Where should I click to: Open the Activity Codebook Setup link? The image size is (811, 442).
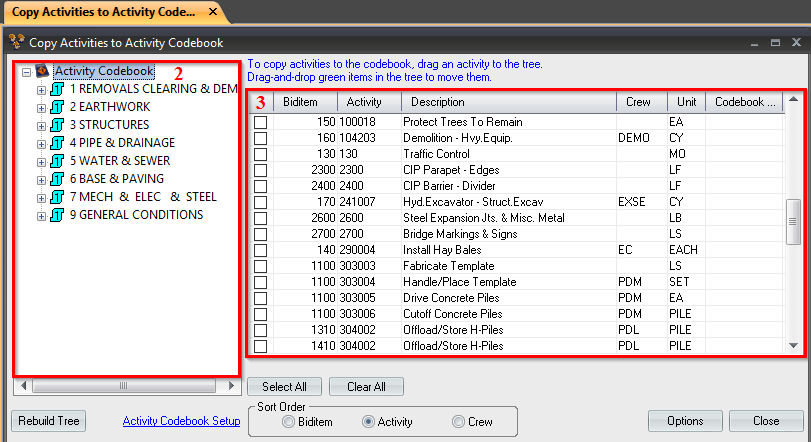[181, 421]
